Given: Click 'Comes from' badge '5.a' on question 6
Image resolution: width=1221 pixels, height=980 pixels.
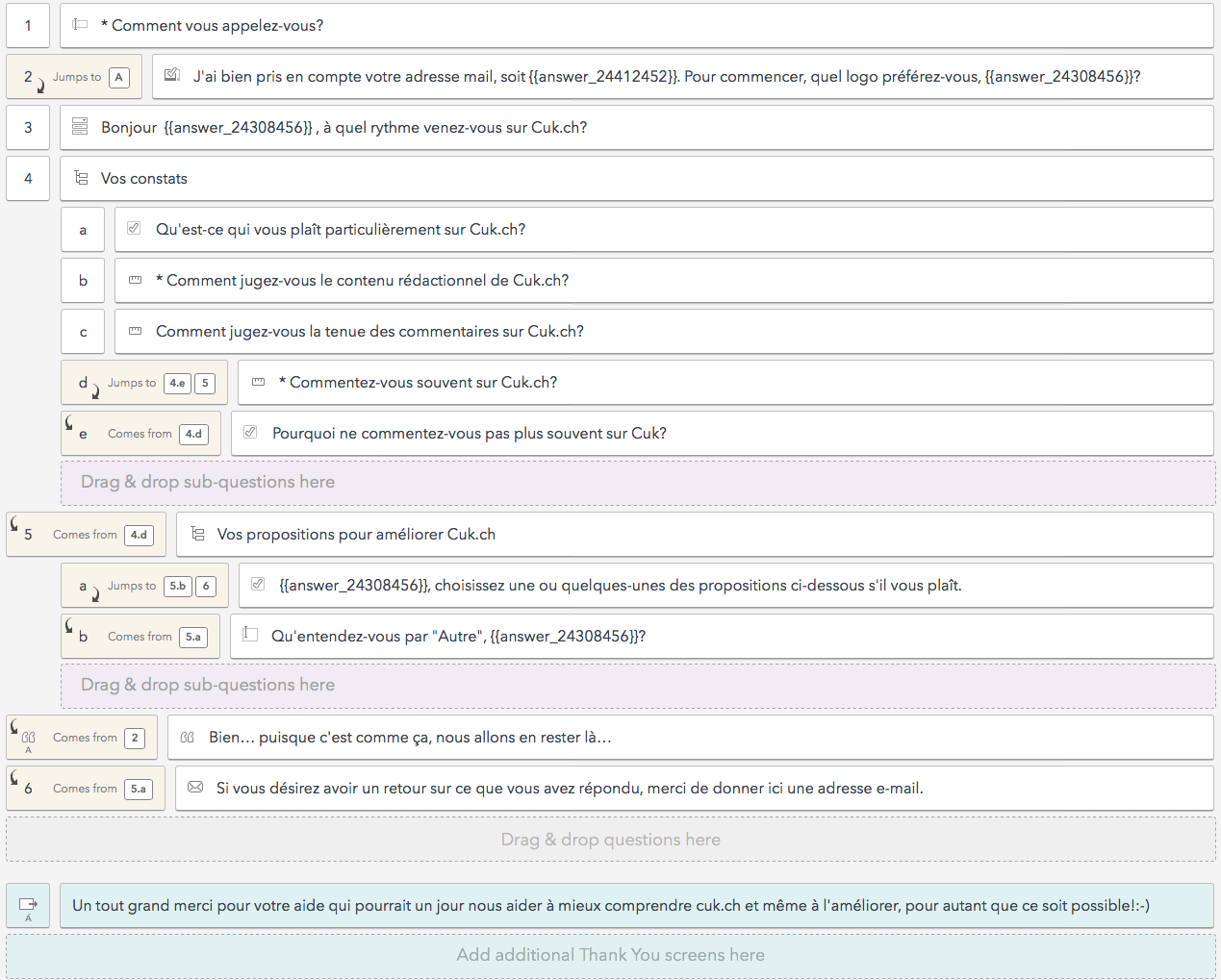Looking at the screenshot, I should pyautogui.click(x=139, y=789).
